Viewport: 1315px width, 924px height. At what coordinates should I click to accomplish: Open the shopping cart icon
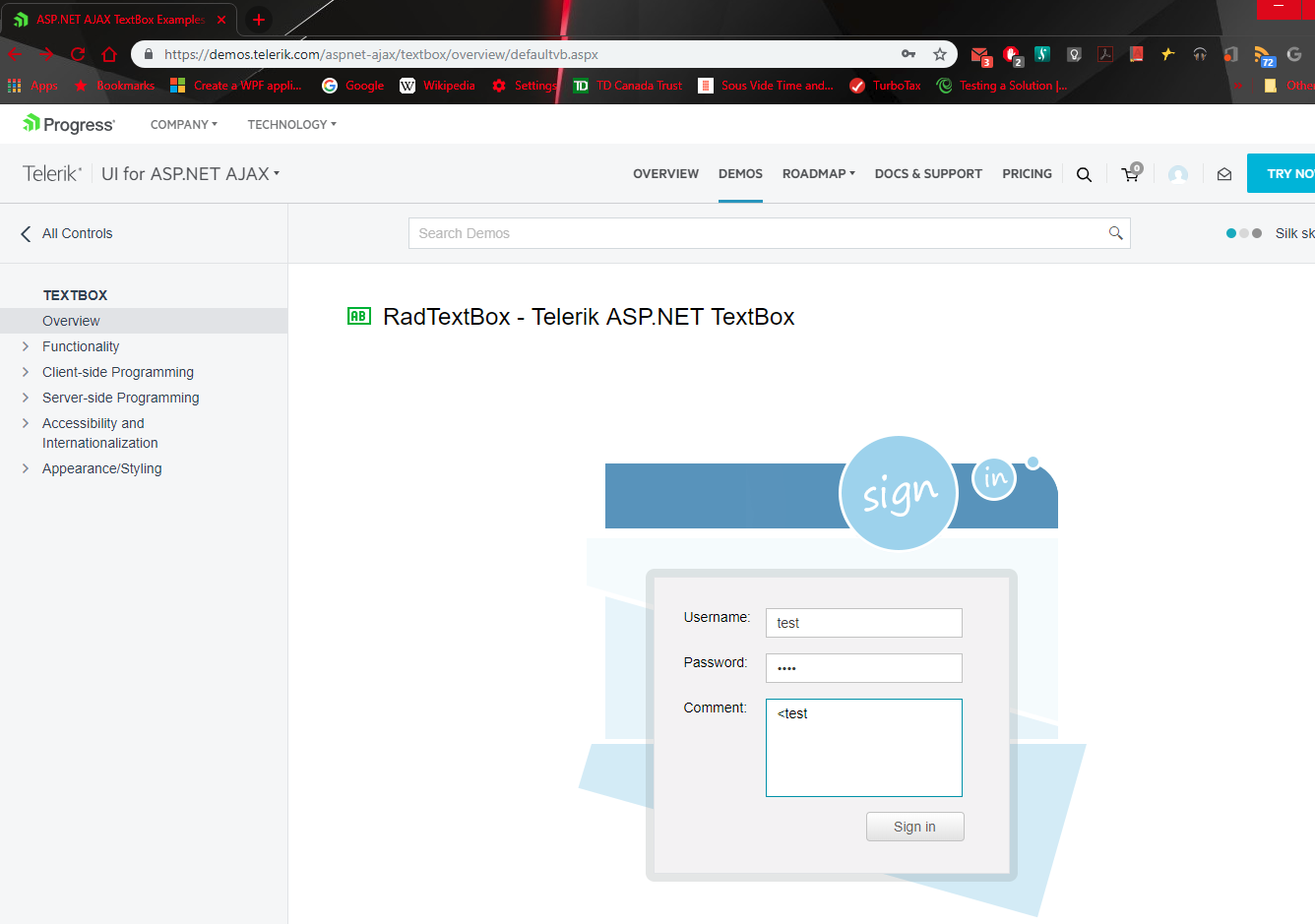(x=1131, y=173)
